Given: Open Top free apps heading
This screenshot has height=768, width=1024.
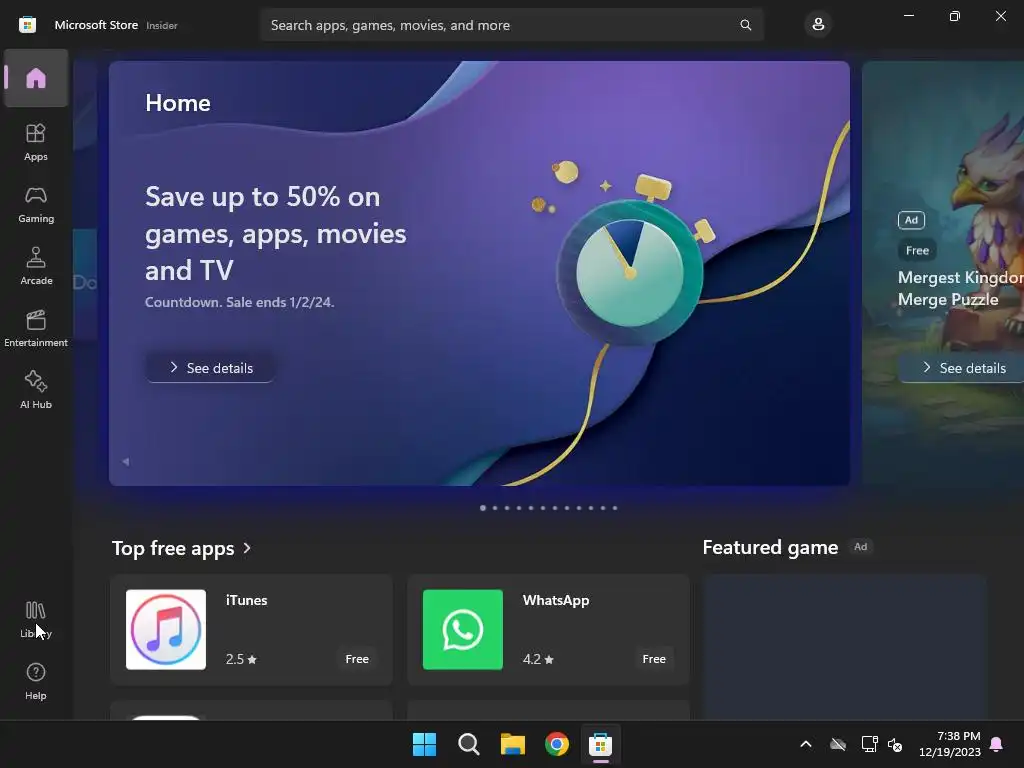Looking at the screenshot, I should point(173,548).
